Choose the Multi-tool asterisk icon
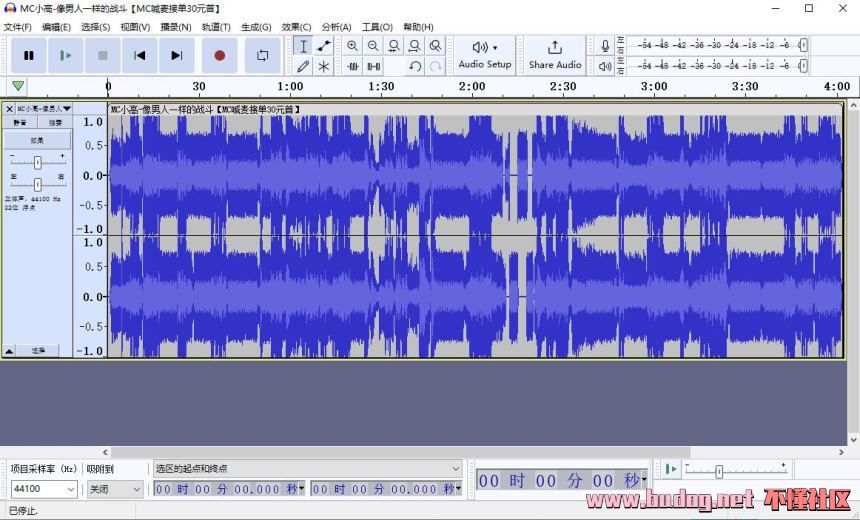The height and width of the screenshot is (520, 860). pos(324,66)
